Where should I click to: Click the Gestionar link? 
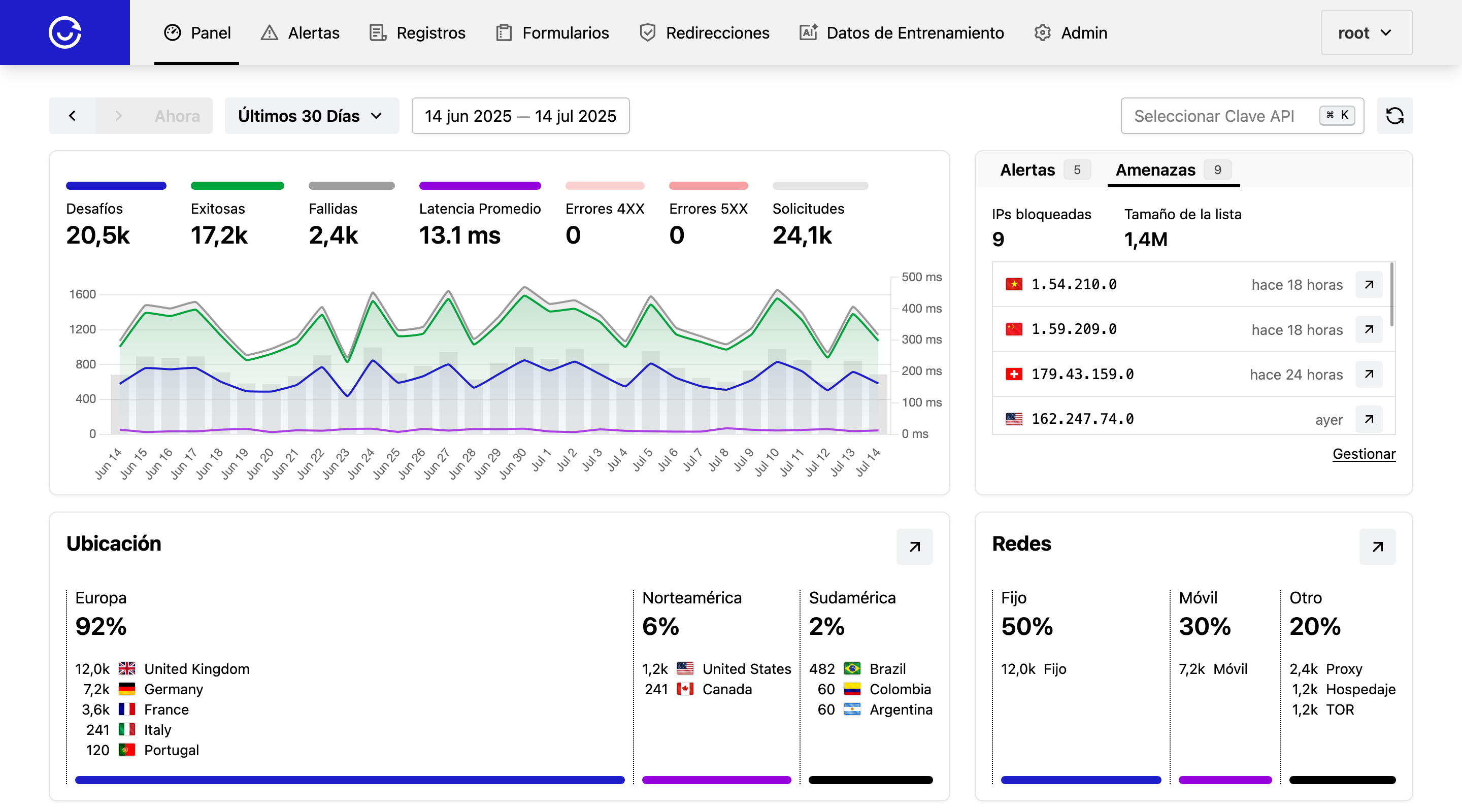click(x=1363, y=454)
